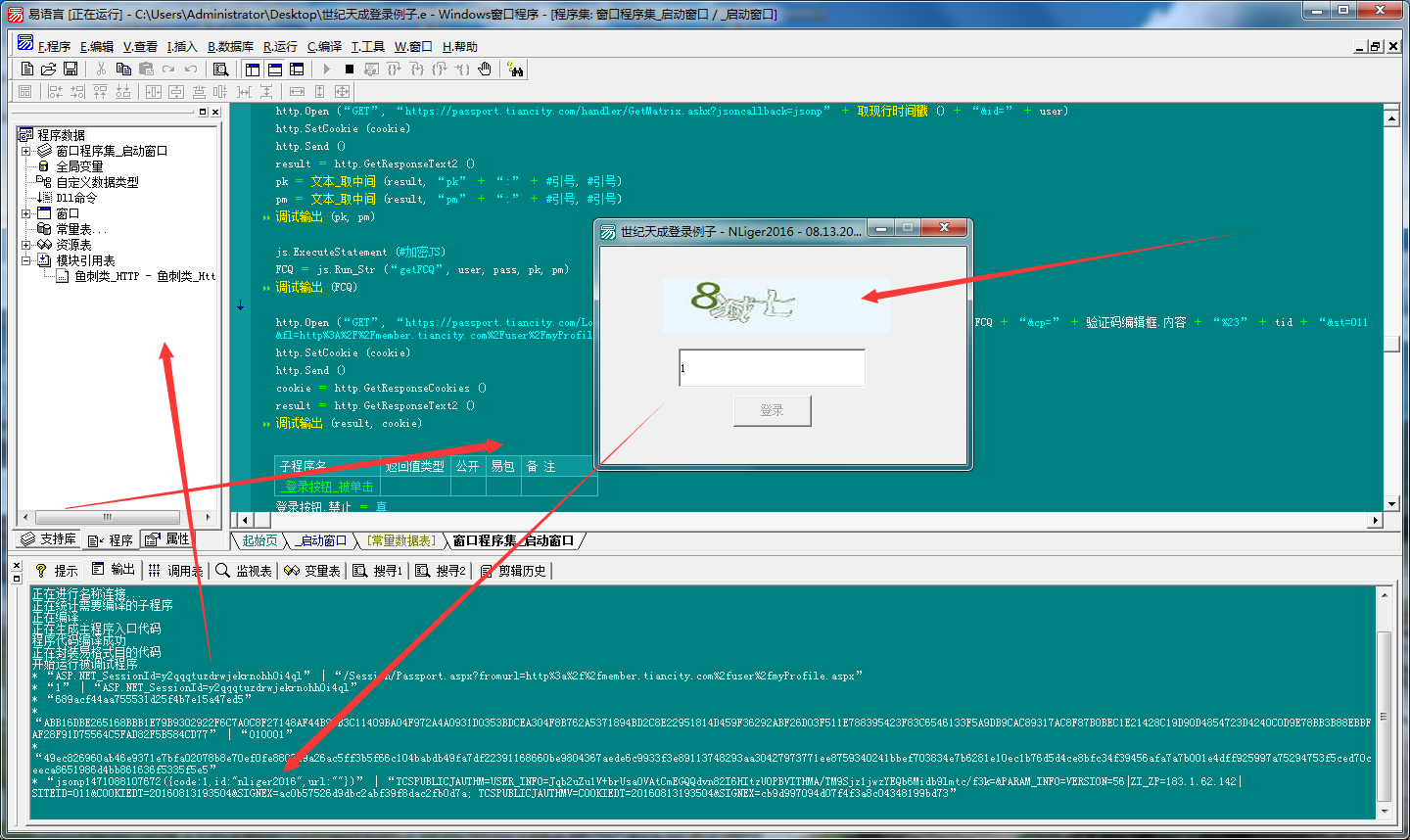
Task: Save the program with the floppy disk icon
Action: (70, 69)
